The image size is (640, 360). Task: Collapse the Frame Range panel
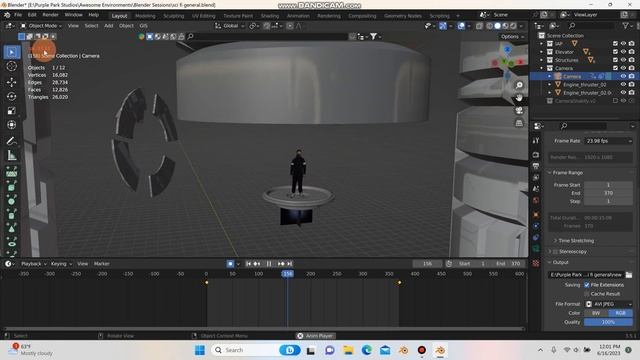click(567, 173)
